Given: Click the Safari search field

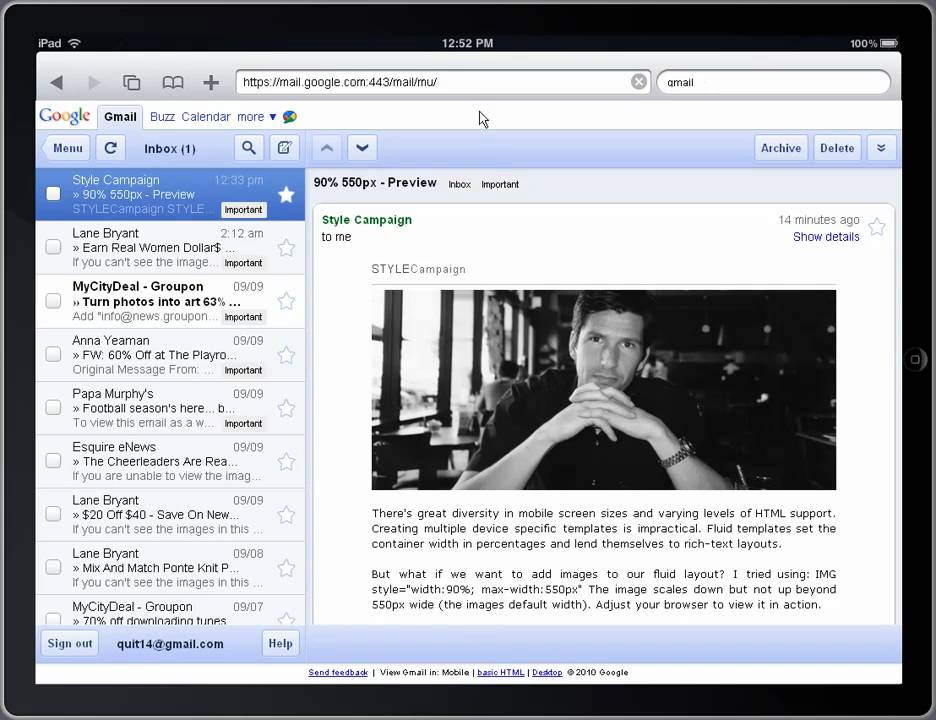Looking at the screenshot, I should [x=774, y=82].
